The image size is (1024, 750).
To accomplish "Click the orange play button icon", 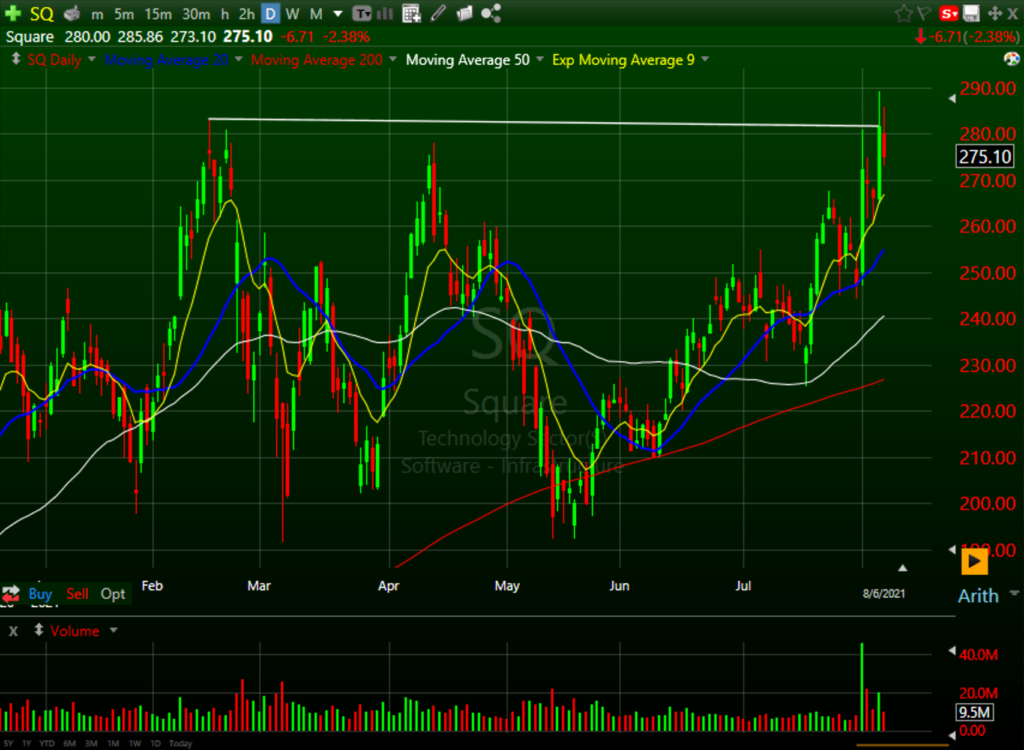I will click(974, 561).
